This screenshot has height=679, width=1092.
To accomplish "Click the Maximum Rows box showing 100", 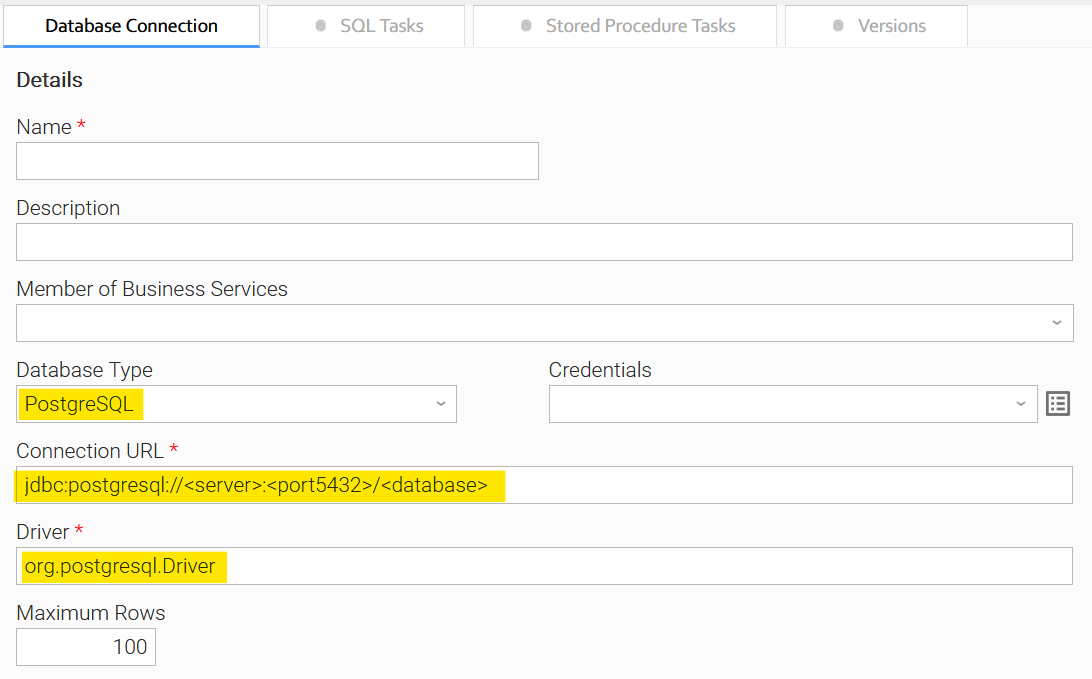I will [86, 647].
